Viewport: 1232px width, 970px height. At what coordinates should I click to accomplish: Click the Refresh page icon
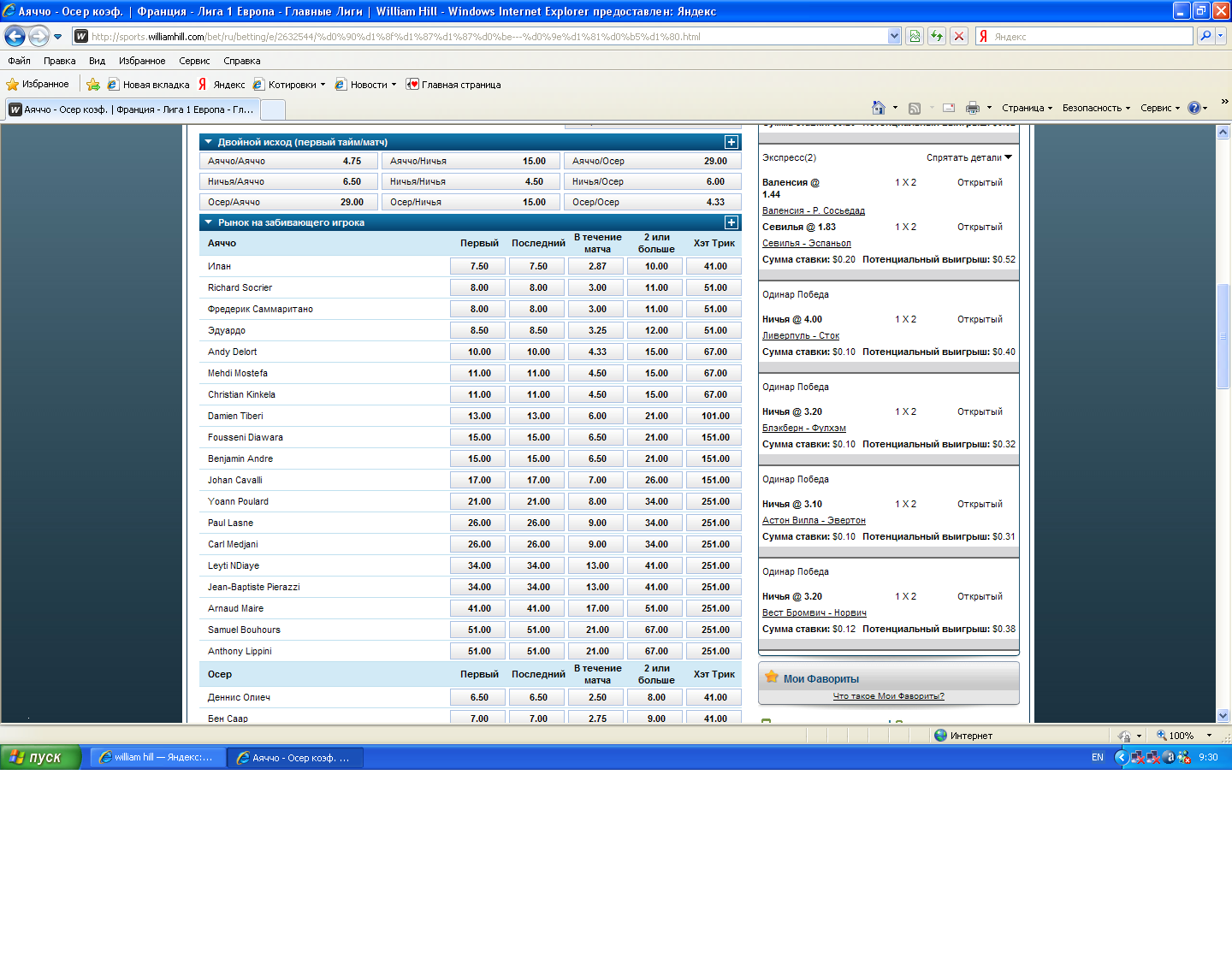[x=937, y=36]
